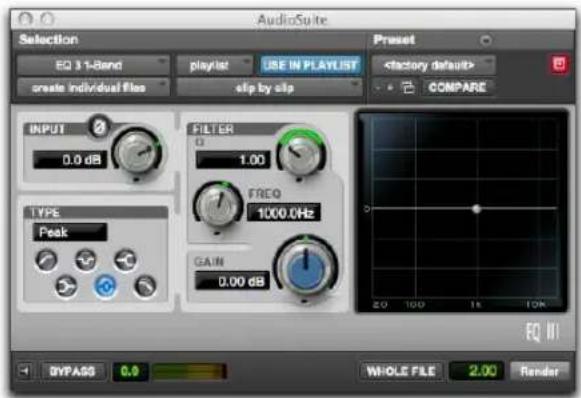Toggle the input phase invert Ø button

100,127
